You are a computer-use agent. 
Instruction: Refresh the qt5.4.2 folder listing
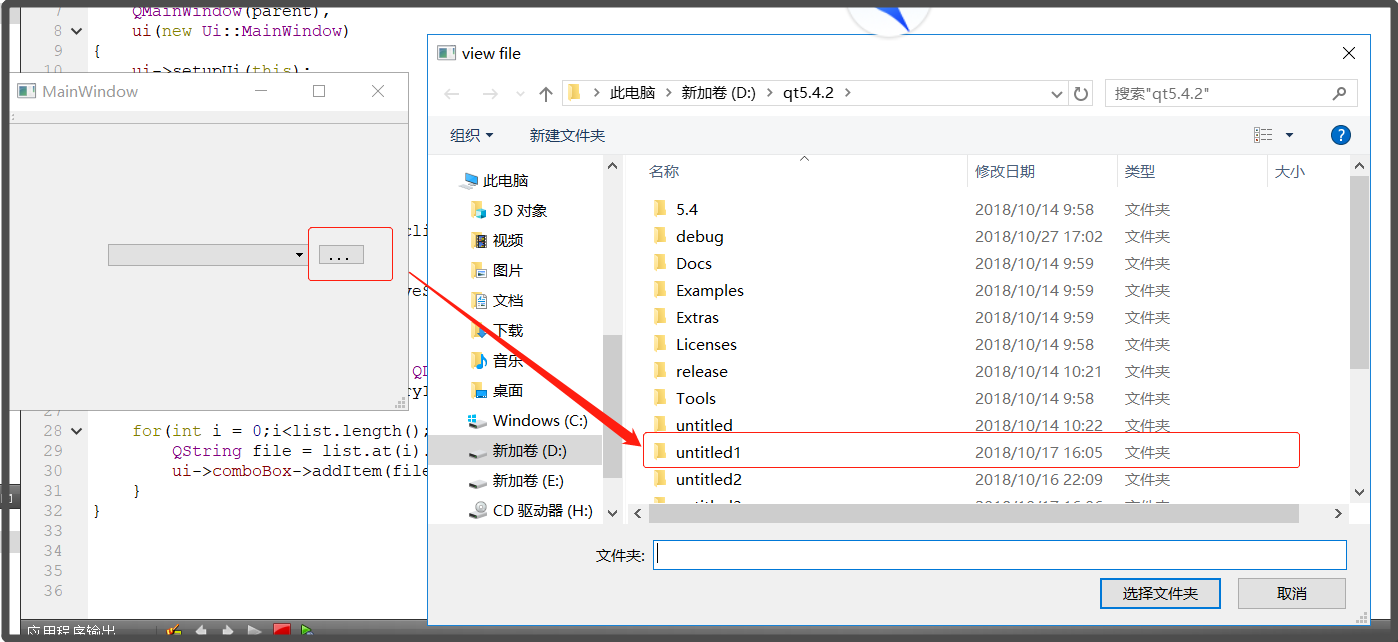[x=1081, y=92]
